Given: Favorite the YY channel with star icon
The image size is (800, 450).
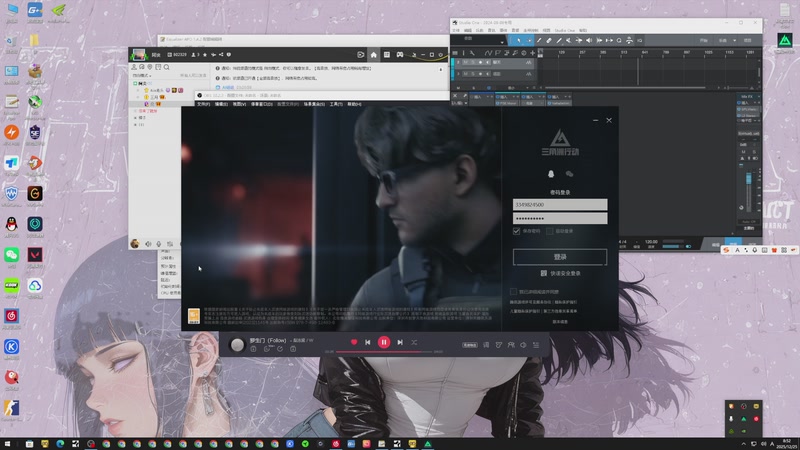Looking at the screenshot, I should 205,55.
